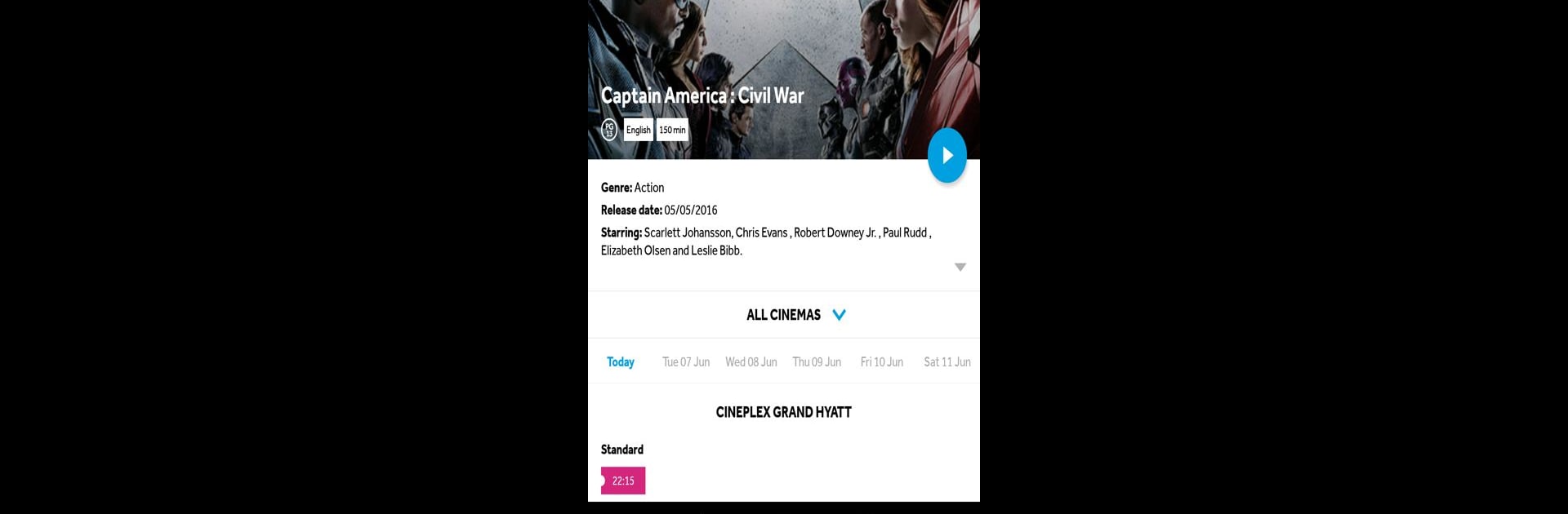Select the Today tab
The image size is (1568, 514).
pyautogui.click(x=621, y=361)
